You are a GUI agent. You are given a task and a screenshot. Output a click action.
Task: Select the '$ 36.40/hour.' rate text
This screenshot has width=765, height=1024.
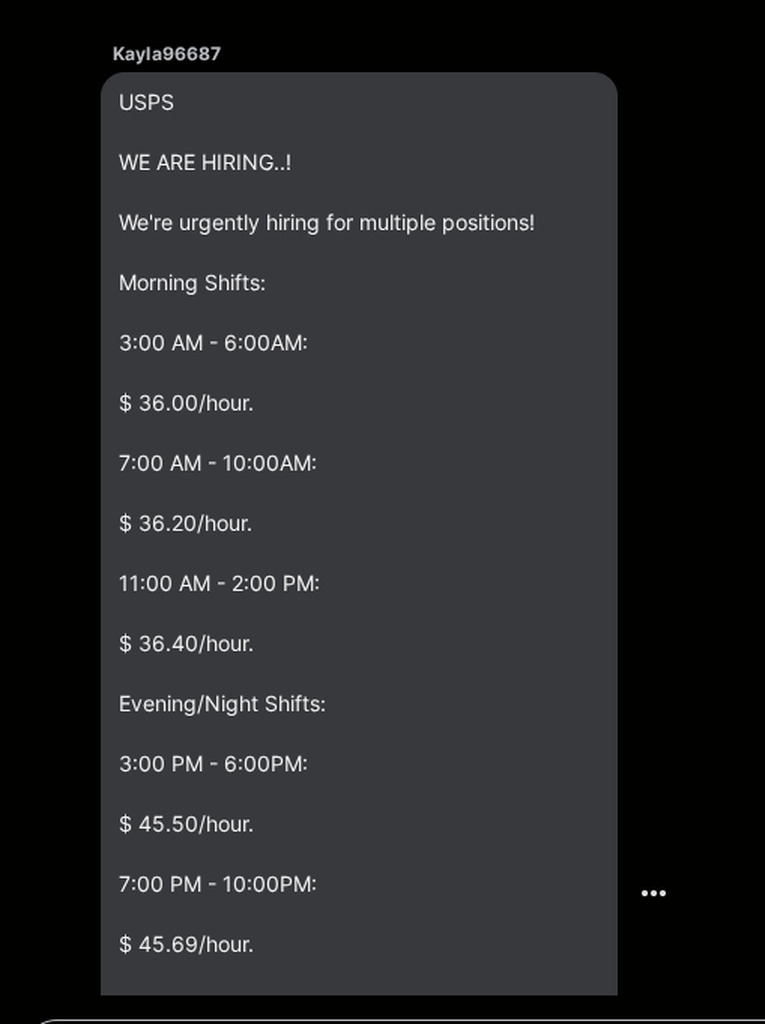[186, 644]
